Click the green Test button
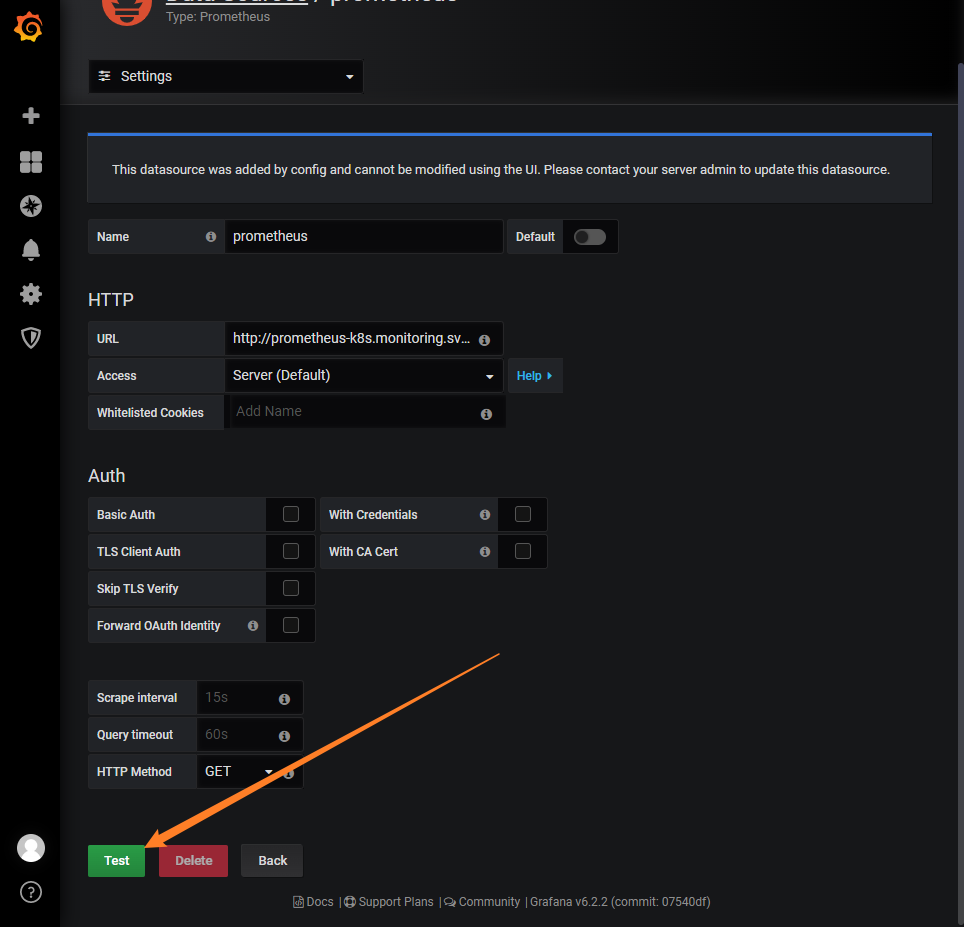This screenshot has width=964, height=927. [x=116, y=861]
